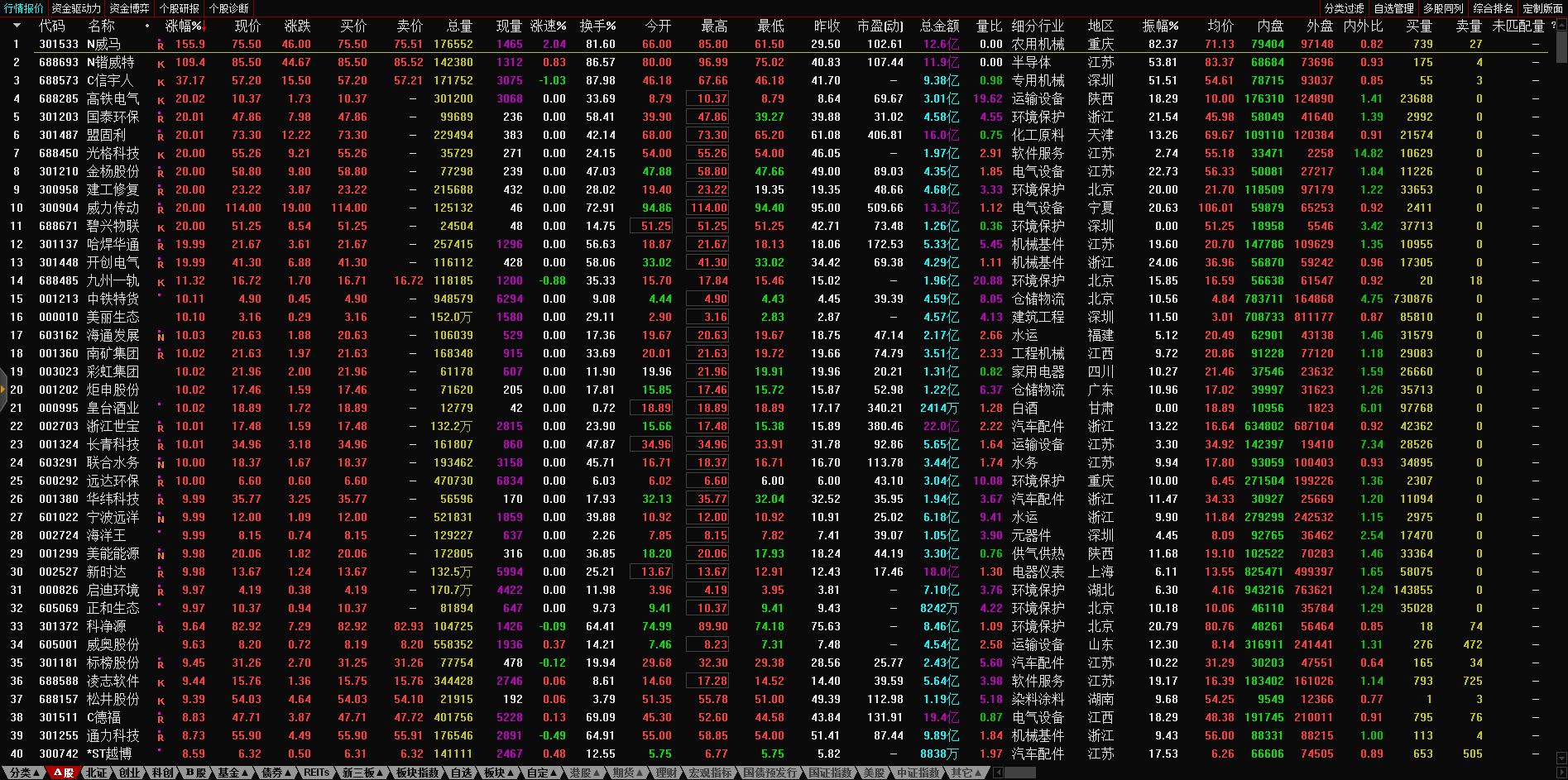Viewport: 1568px width, 780px height.
Task: Switch to the 资金驱动力 tab
Action: pyautogui.click(x=75, y=8)
